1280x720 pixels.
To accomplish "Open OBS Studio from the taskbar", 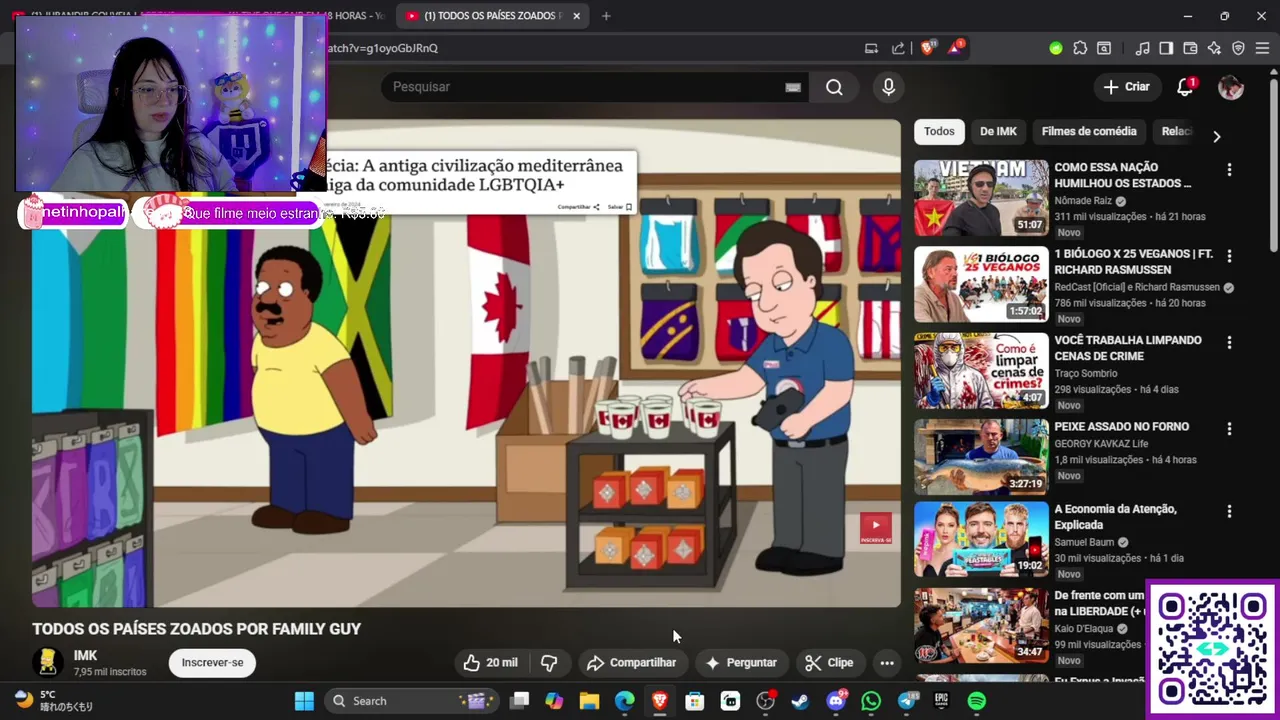I will 765,701.
